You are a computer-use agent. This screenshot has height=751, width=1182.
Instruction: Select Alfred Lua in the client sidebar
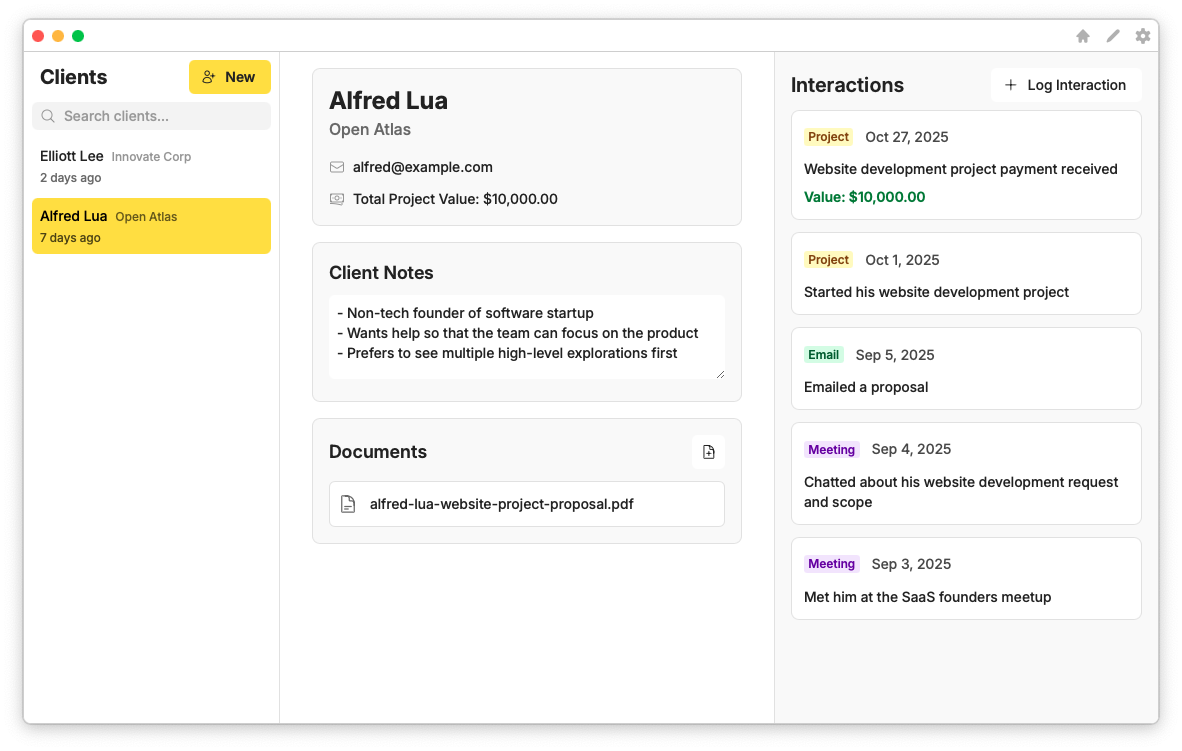point(151,225)
